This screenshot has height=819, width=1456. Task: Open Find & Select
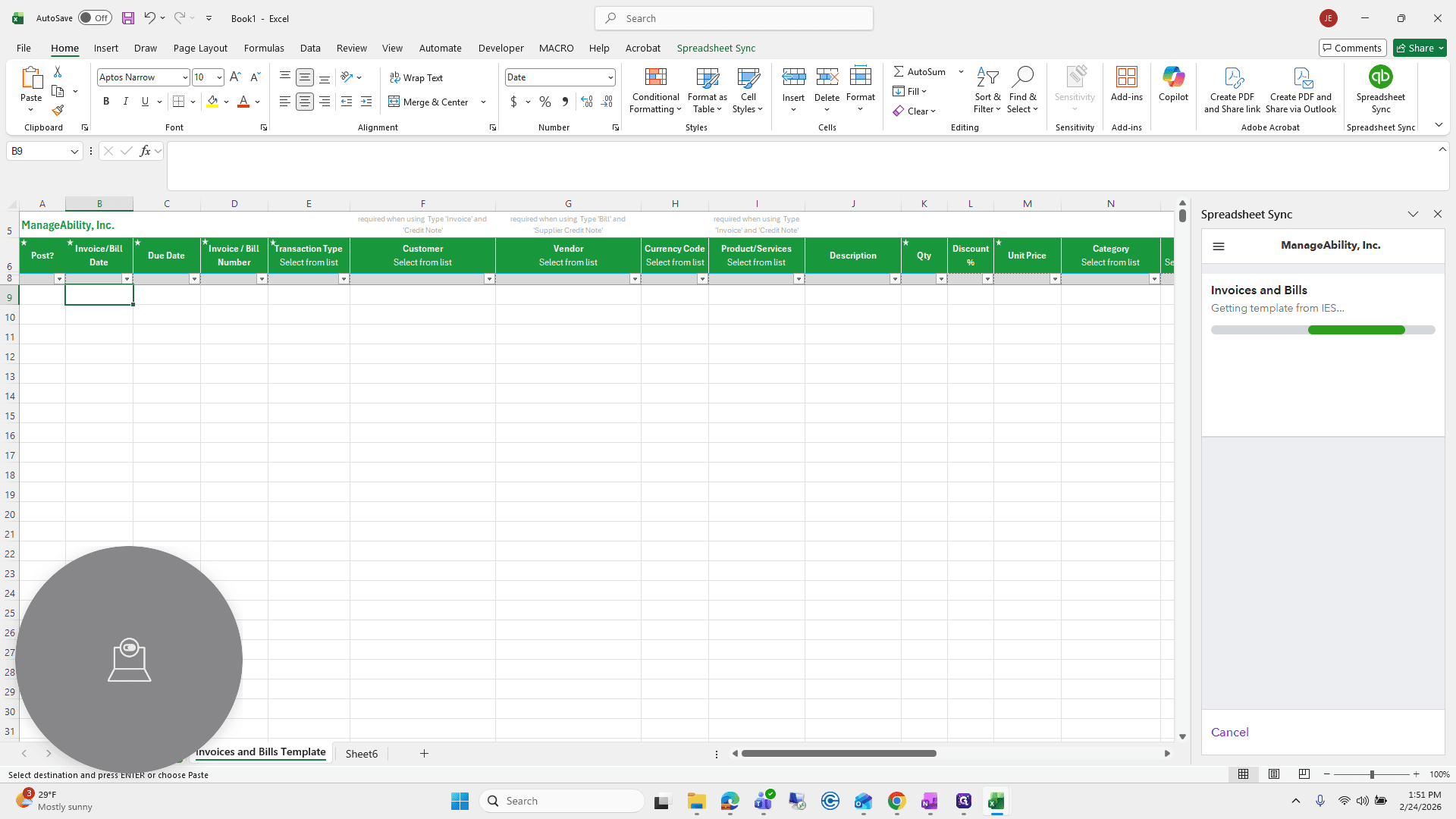[1022, 90]
